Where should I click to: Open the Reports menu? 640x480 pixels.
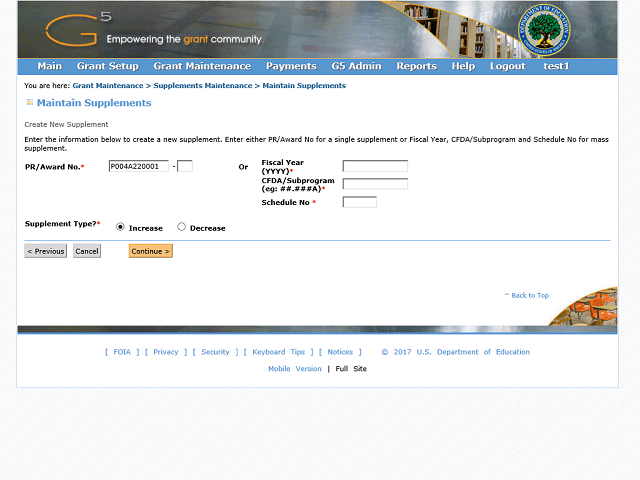[x=416, y=66]
